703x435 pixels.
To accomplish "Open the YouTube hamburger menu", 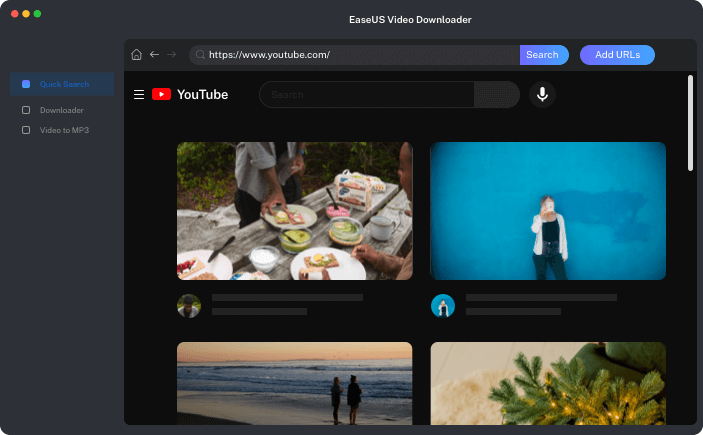I will [139, 95].
